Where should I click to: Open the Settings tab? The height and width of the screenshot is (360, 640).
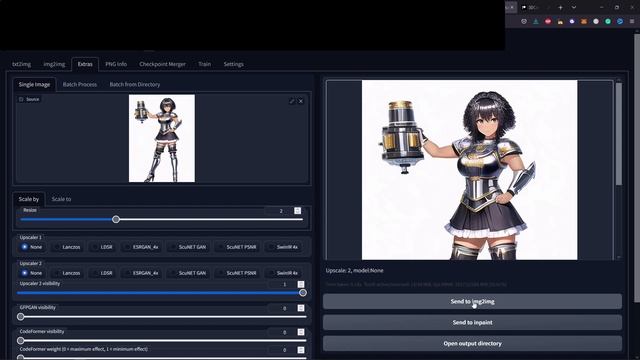(233, 64)
